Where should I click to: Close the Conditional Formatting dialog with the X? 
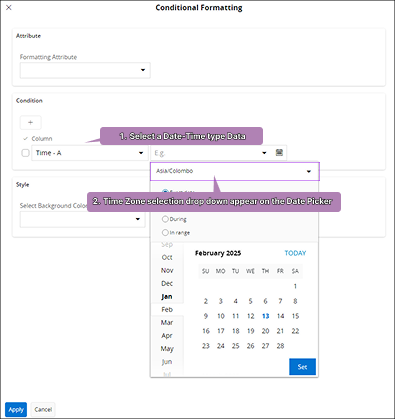tap(9, 7)
